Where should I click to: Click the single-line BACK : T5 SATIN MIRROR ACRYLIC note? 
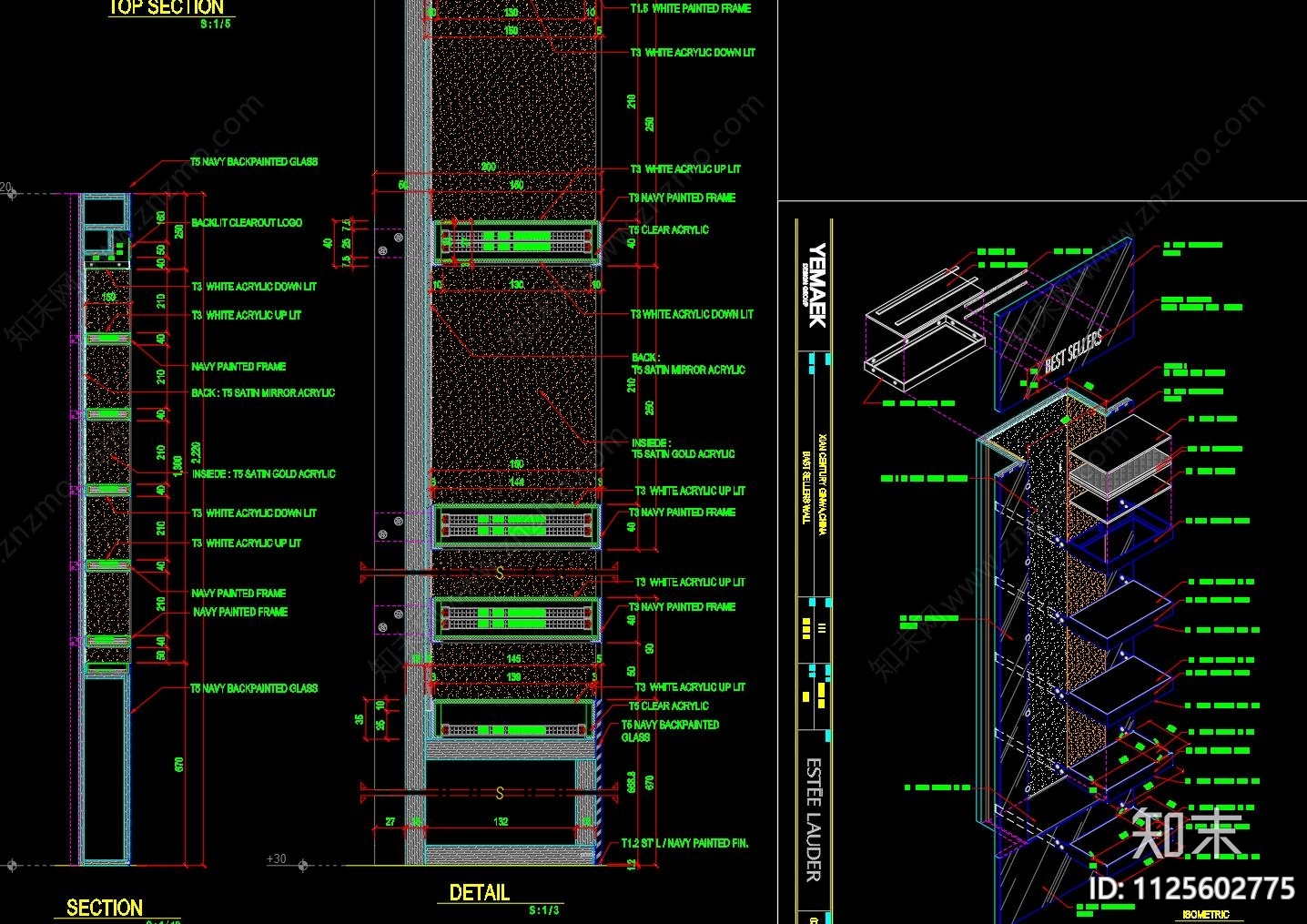click(x=263, y=393)
